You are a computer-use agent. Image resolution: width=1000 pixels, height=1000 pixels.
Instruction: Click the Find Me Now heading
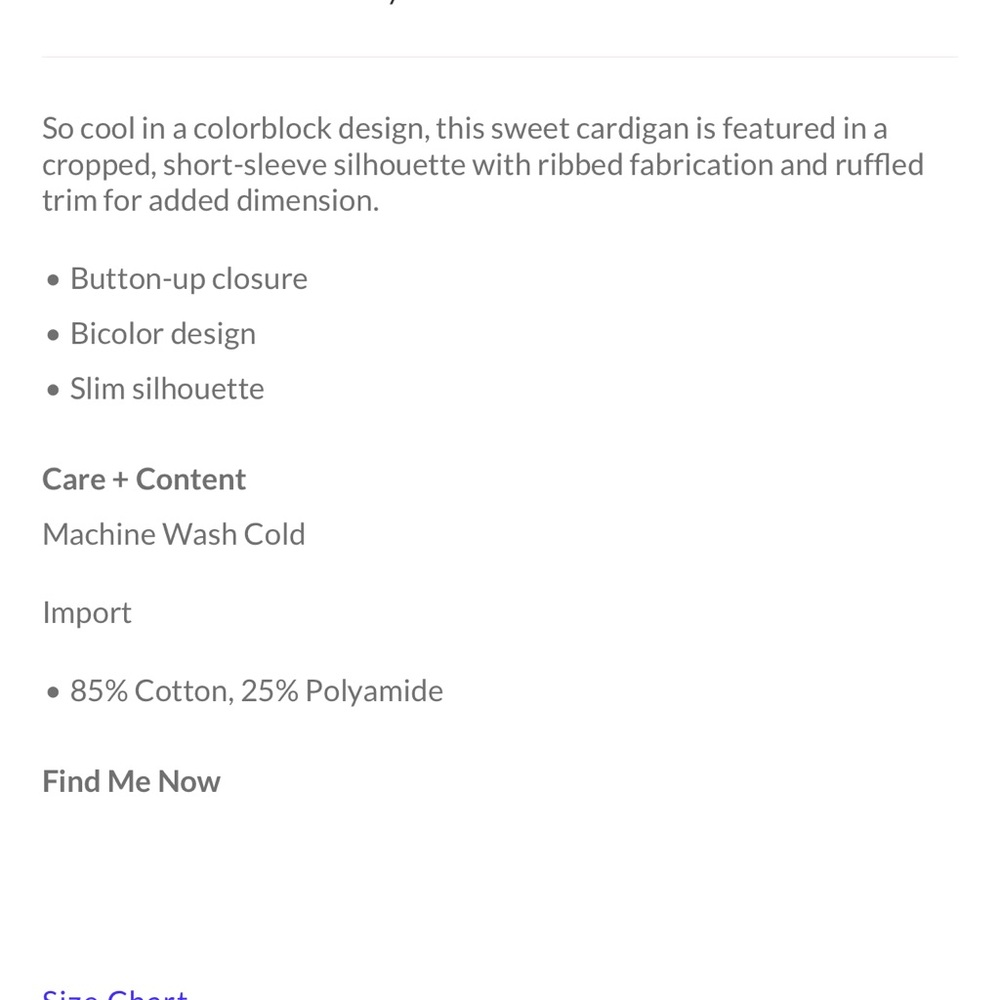(131, 781)
